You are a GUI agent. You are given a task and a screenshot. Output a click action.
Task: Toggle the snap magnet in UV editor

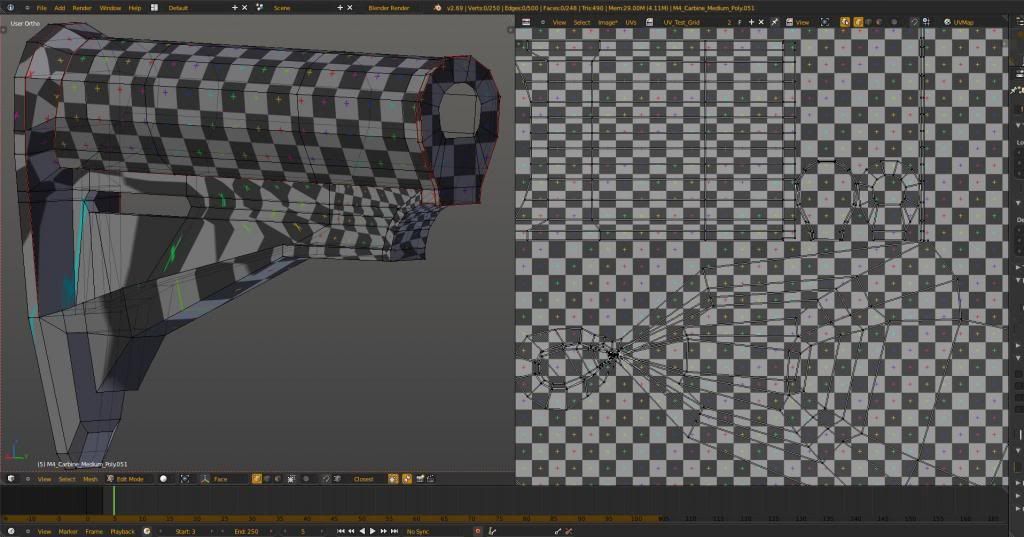coord(913,22)
